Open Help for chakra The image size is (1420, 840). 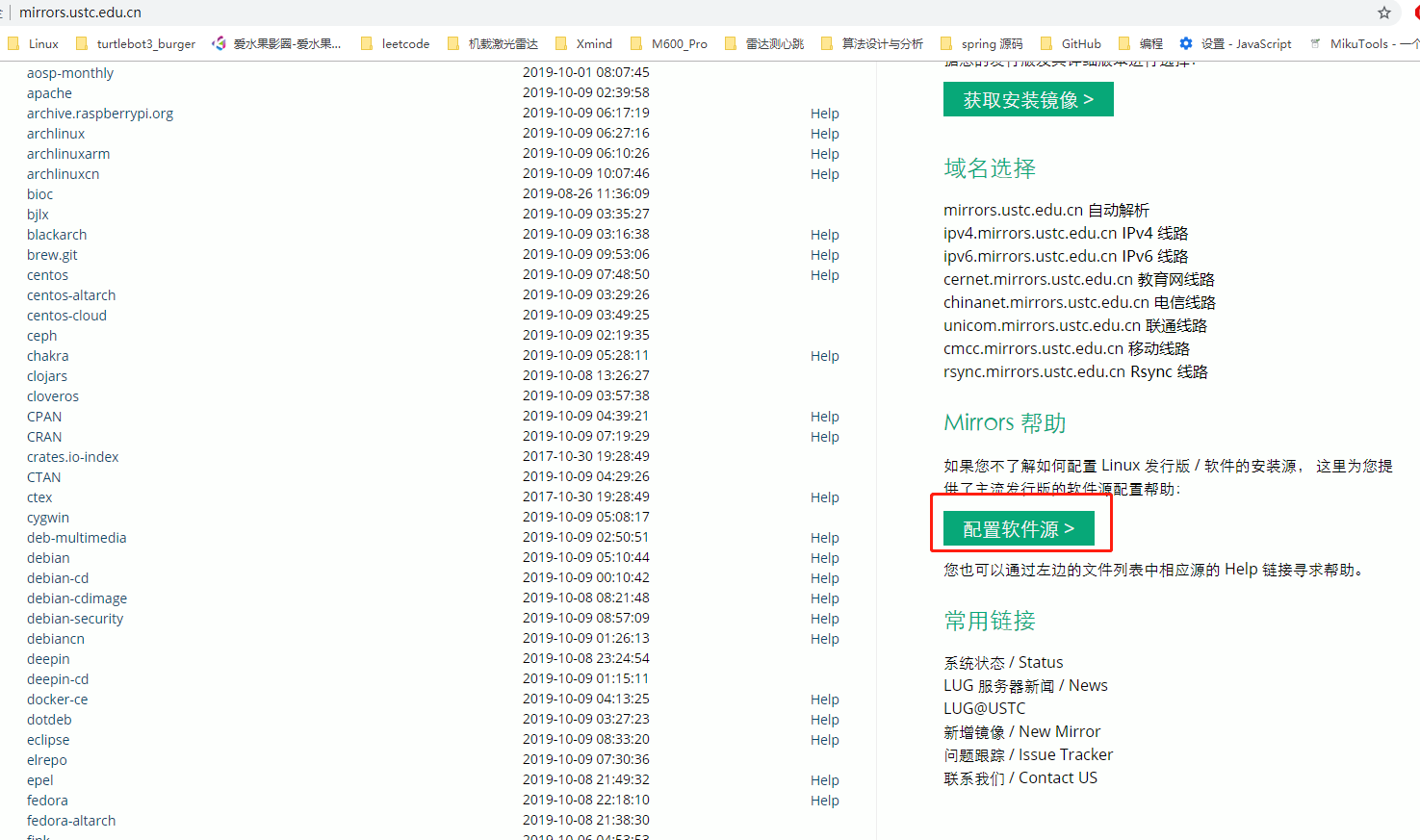pyautogui.click(x=825, y=356)
